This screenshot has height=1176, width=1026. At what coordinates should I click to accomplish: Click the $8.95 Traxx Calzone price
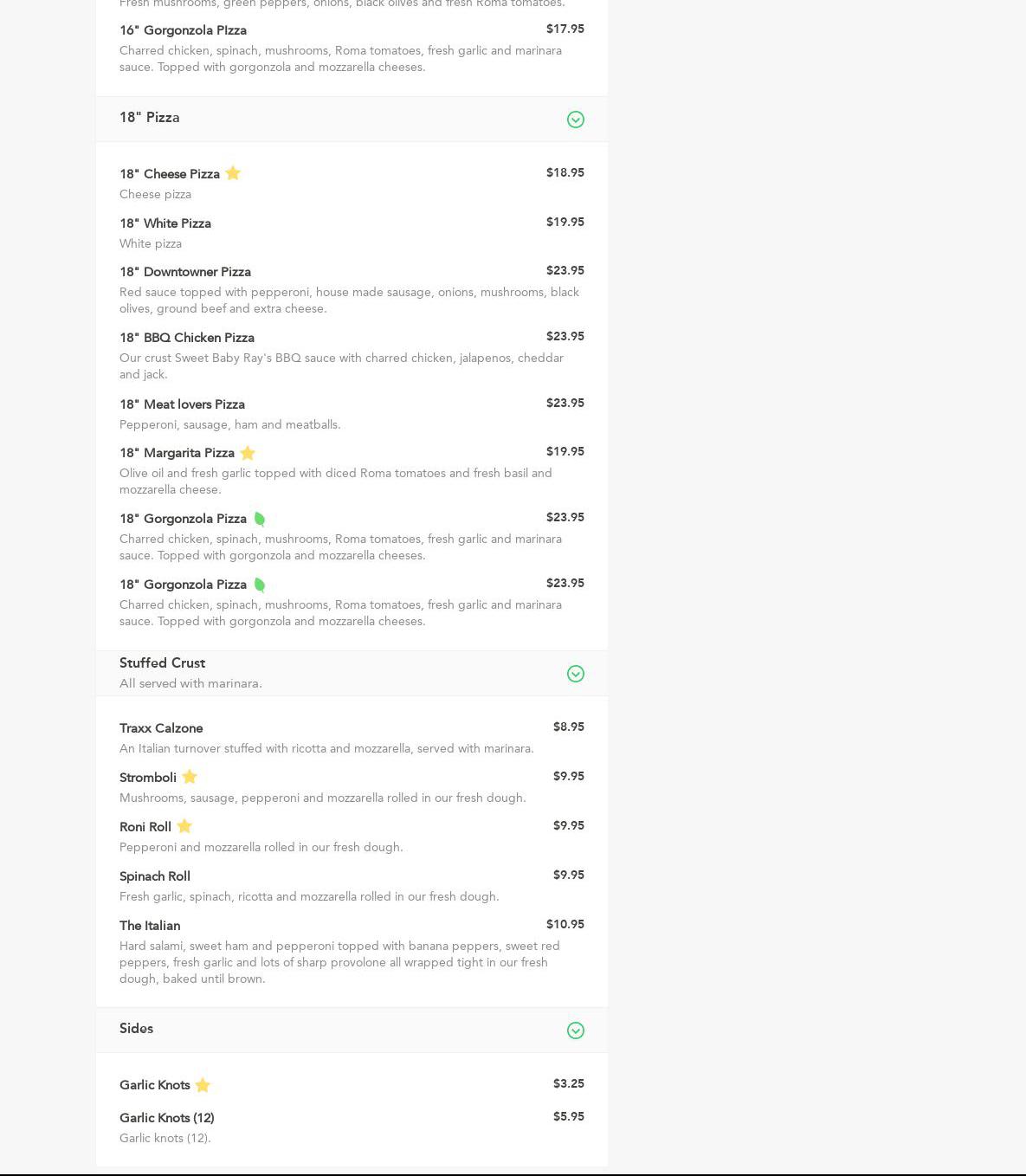568,727
